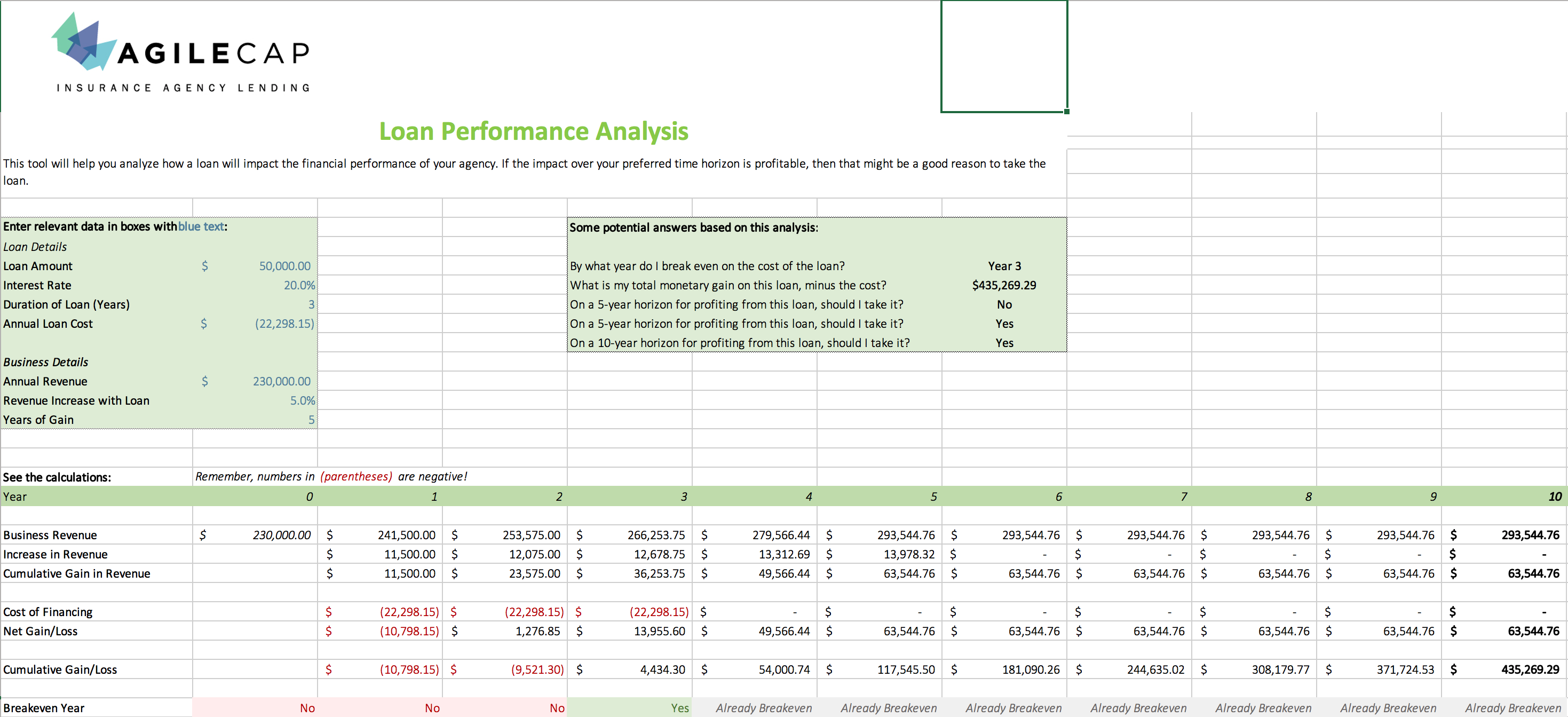This screenshot has height=717, width=1568.
Task: Click the breakeven answer 'Year 3'
Action: 1004,266
